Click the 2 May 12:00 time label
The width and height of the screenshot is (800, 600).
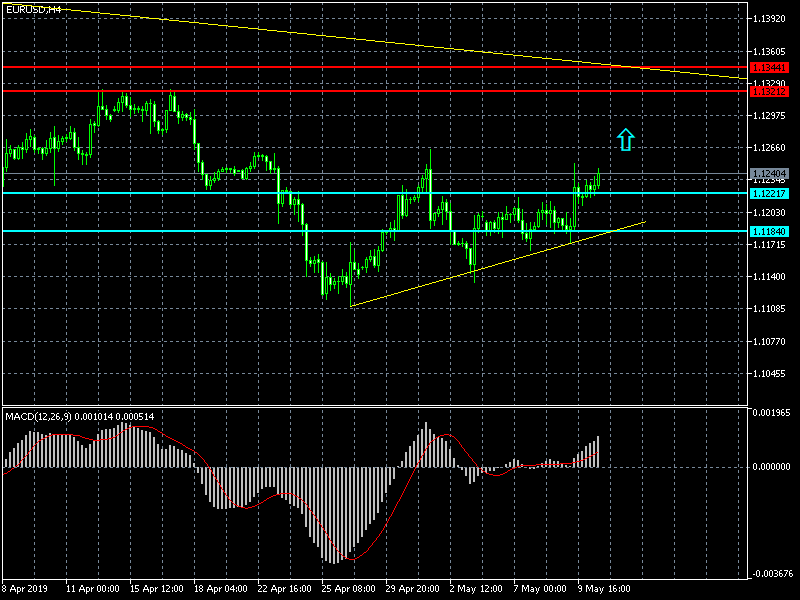(476, 588)
